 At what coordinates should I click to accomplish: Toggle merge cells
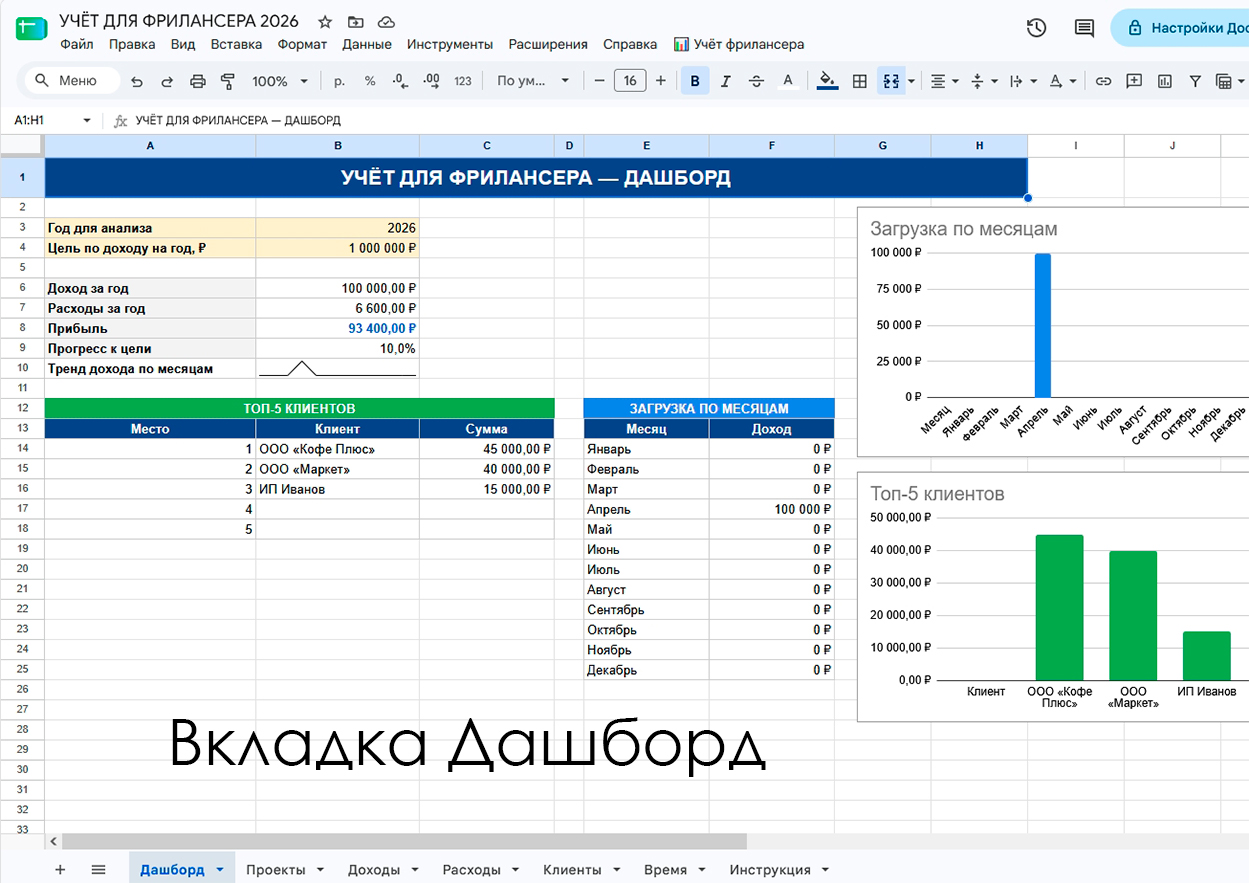coord(891,81)
